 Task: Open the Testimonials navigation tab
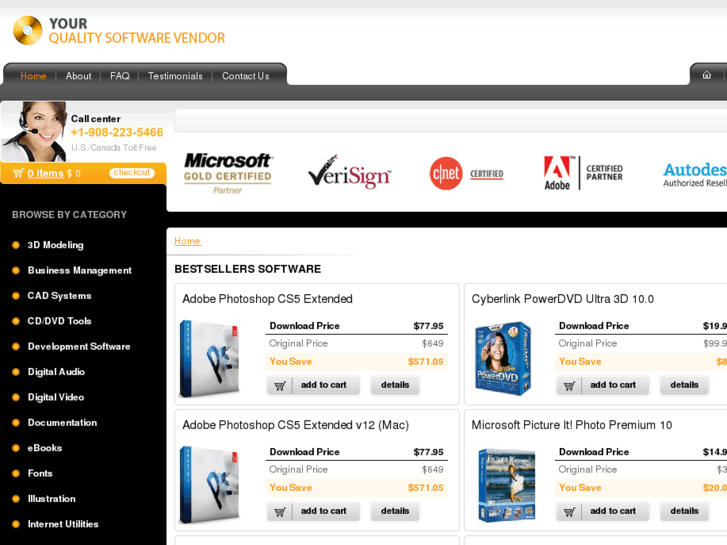point(175,76)
